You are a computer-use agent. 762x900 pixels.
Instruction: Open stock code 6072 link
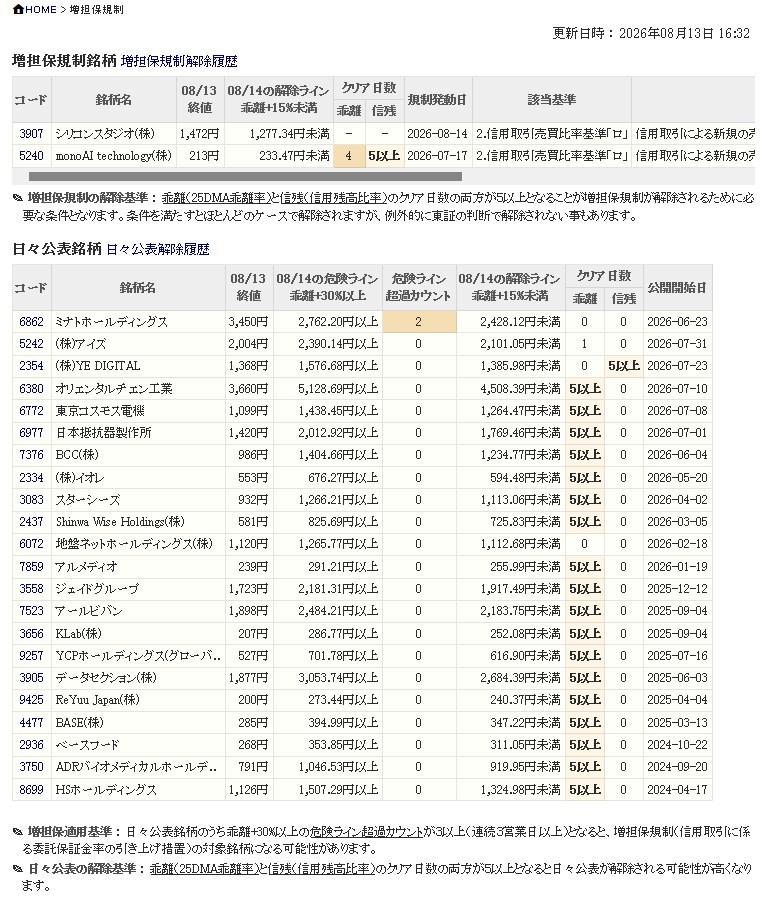click(31, 544)
